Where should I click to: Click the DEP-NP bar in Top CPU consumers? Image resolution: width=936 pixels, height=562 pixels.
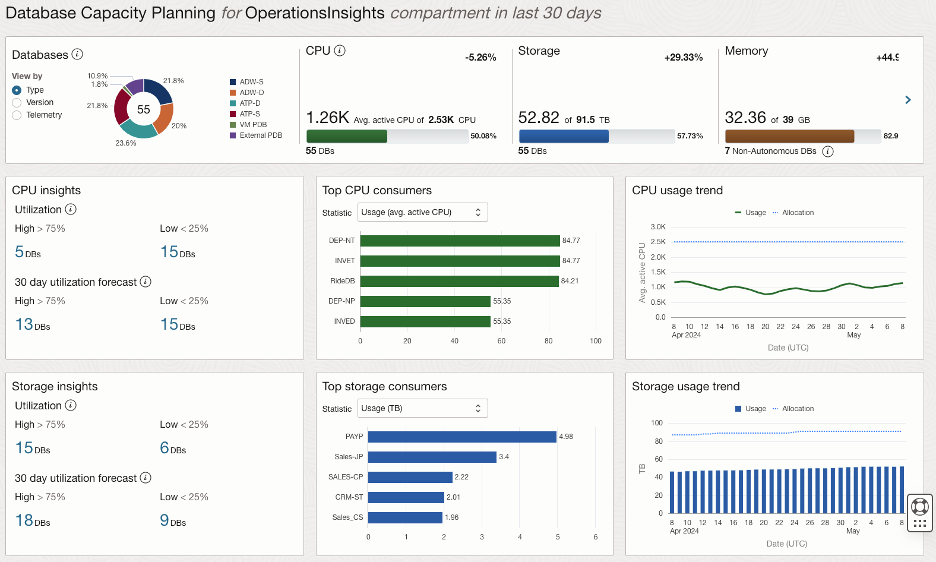[425, 301]
